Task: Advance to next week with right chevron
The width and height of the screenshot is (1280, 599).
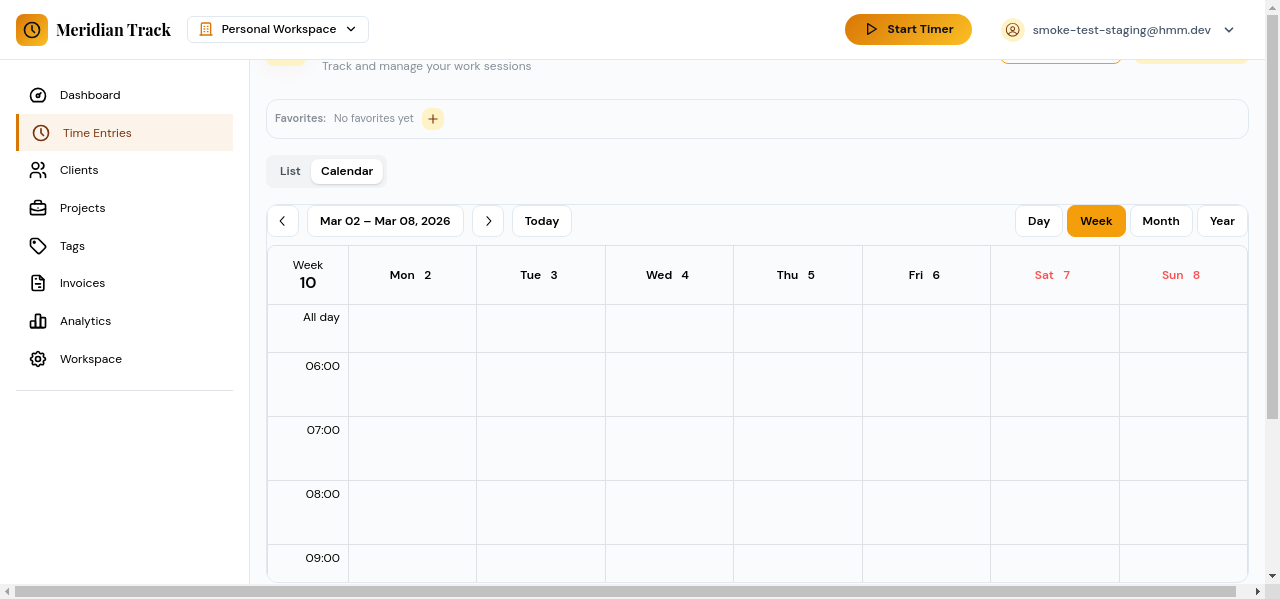Action: tap(488, 220)
